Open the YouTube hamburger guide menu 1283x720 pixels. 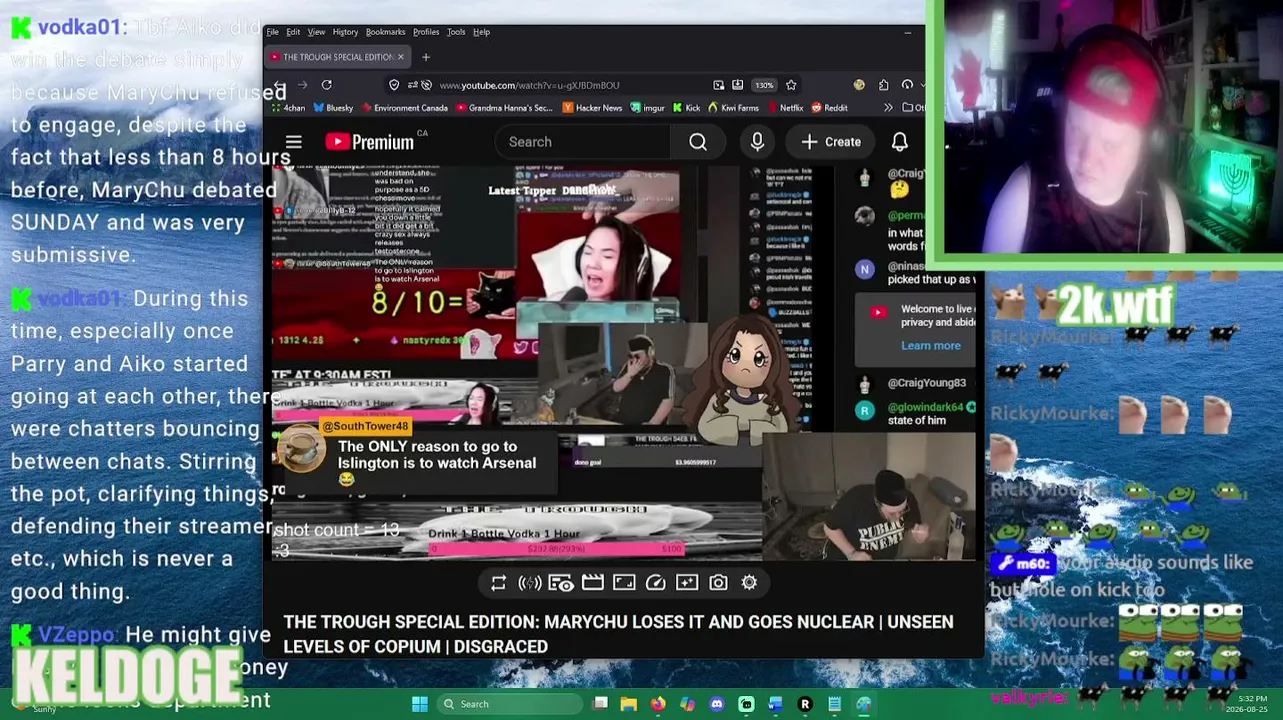(x=294, y=142)
